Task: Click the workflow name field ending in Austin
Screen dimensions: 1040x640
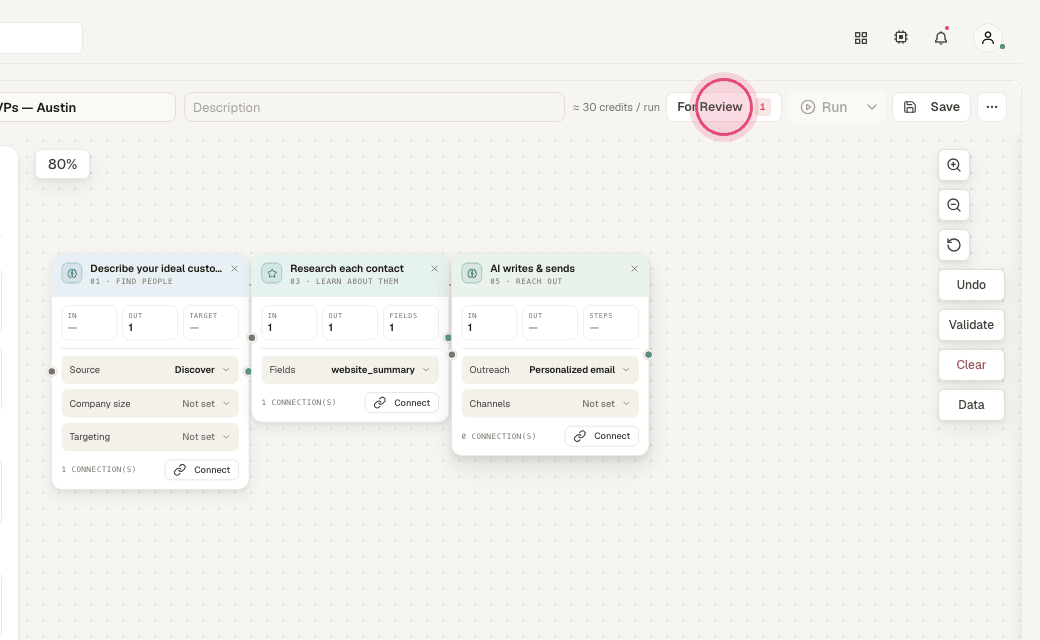Action: click(86, 107)
